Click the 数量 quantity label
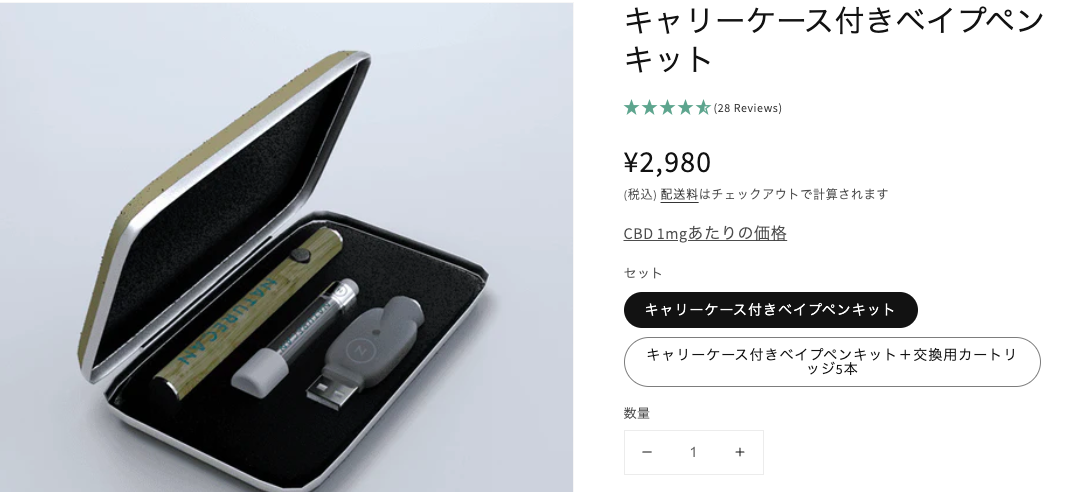 point(637,413)
